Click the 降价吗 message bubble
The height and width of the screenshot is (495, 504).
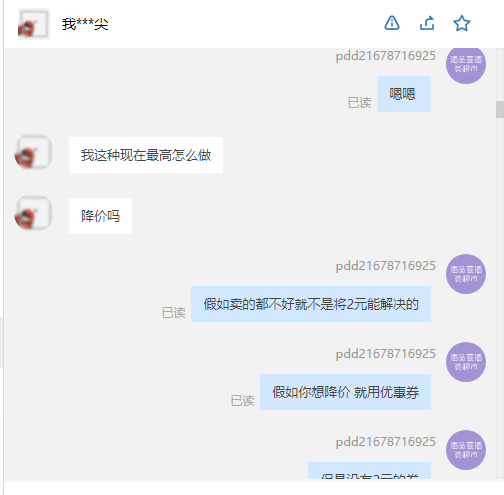100,216
